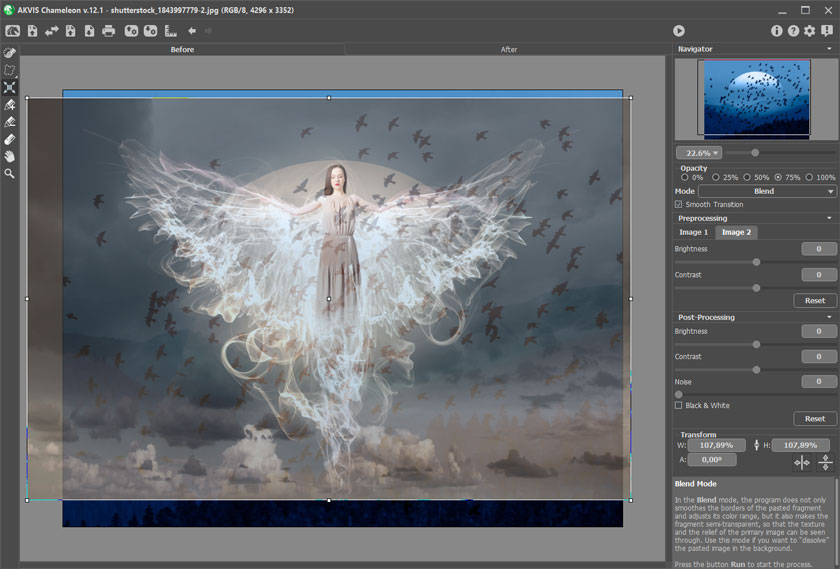840x569 pixels.
Task: Uncheck the Smooth Transition checkbox
Action: click(x=679, y=205)
